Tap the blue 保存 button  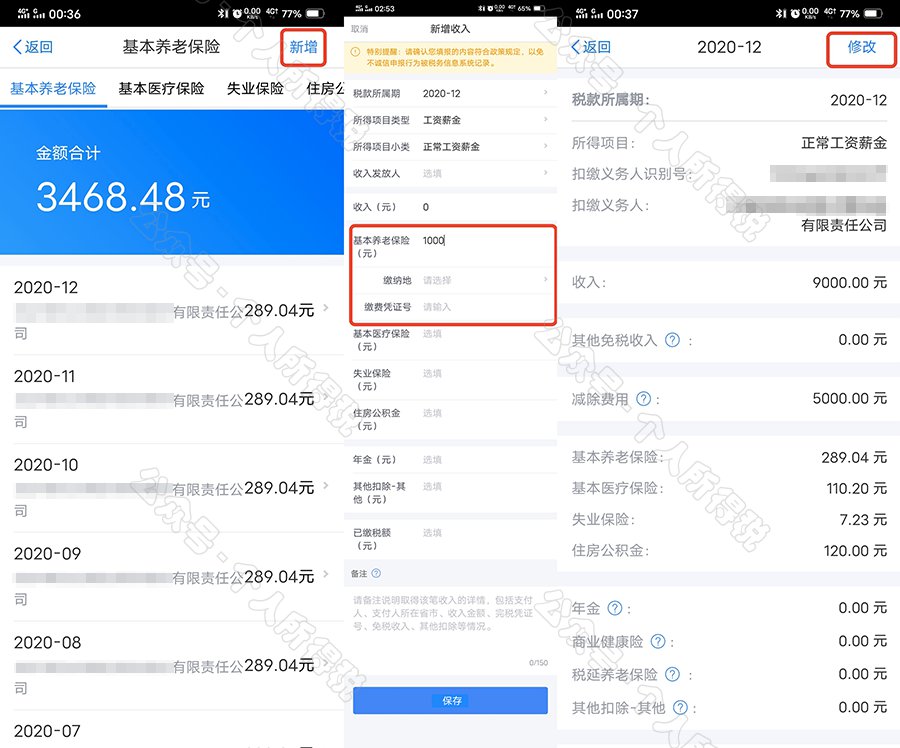click(x=451, y=700)
